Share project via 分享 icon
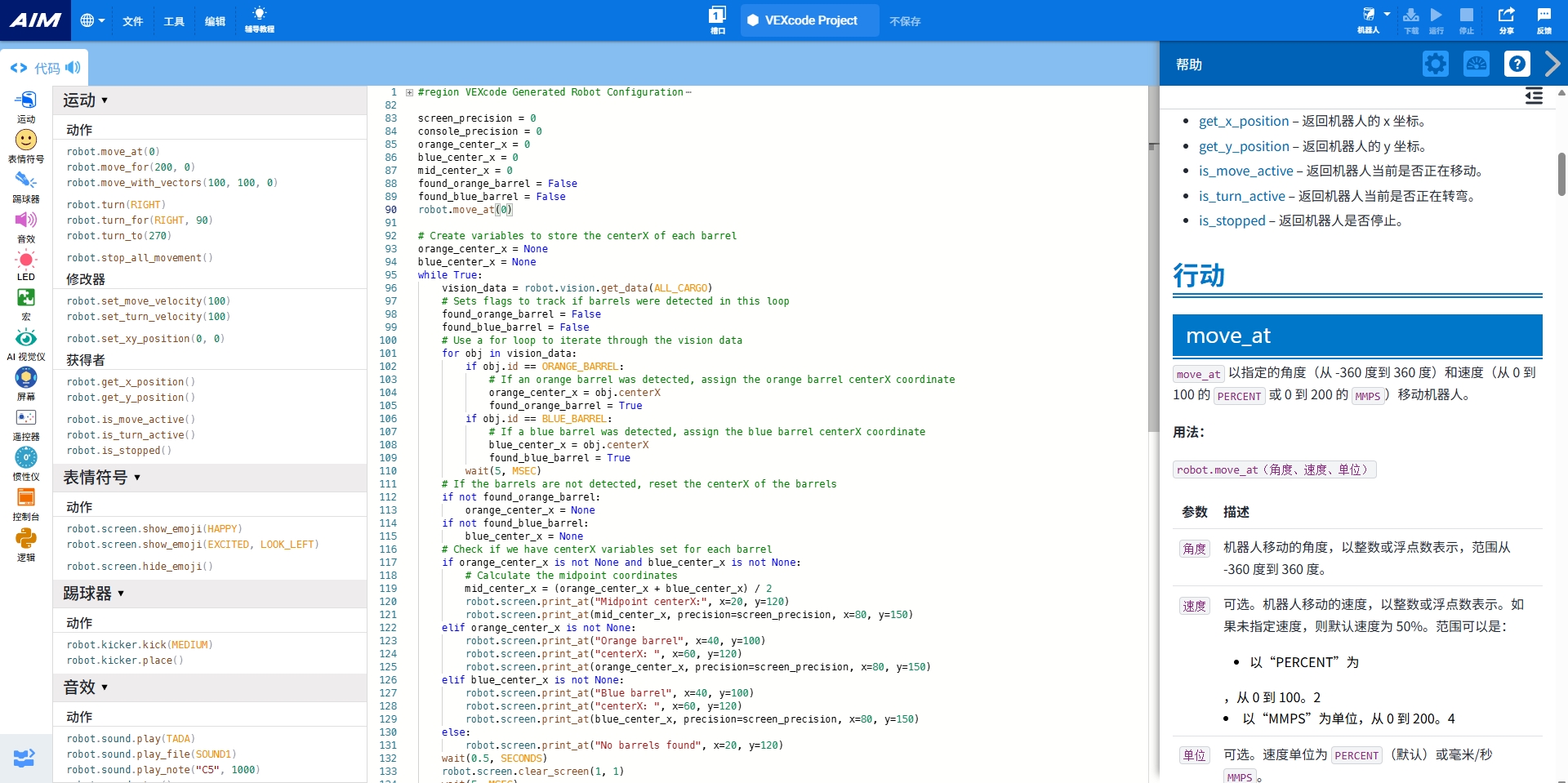The height and width of the screenshot is (783, 1568). click(1507, 20)
